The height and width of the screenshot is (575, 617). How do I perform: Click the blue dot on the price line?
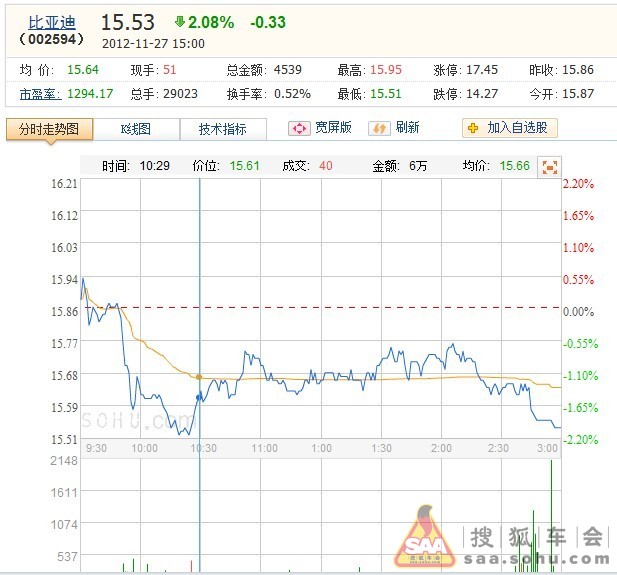pos(200,397)
